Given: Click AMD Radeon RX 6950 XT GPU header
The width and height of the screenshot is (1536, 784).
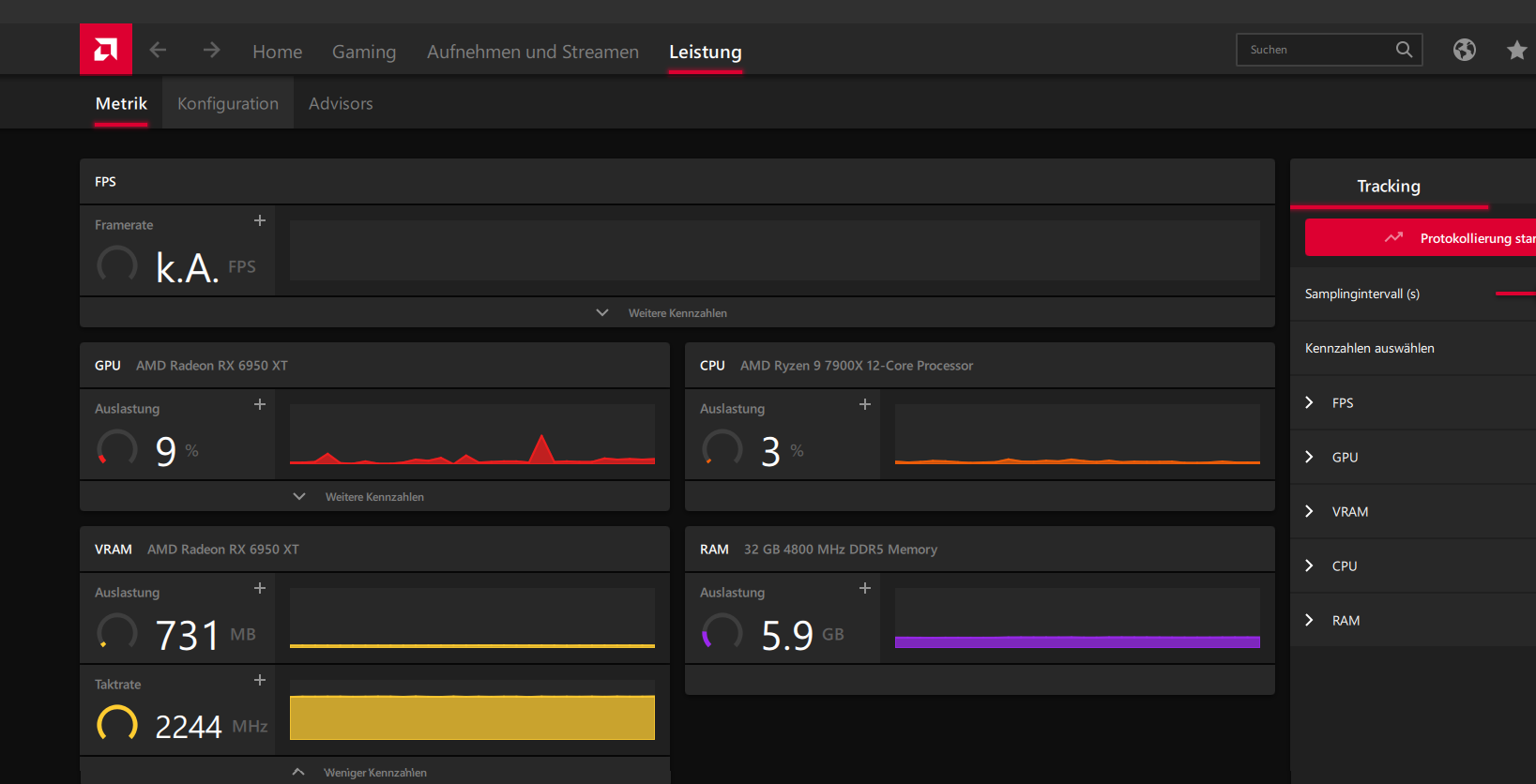Looking at the screenshot, I should (x=212, y=365).
